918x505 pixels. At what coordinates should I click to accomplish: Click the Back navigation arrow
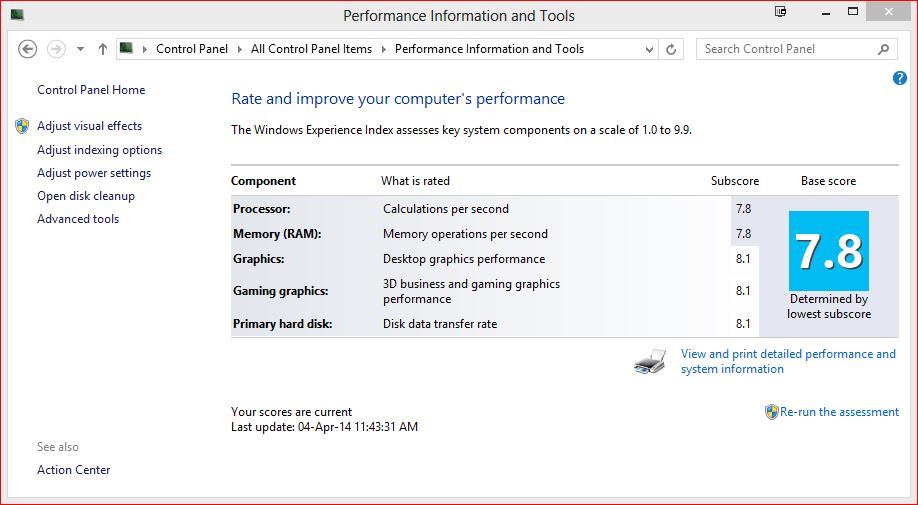click(28, 49)
